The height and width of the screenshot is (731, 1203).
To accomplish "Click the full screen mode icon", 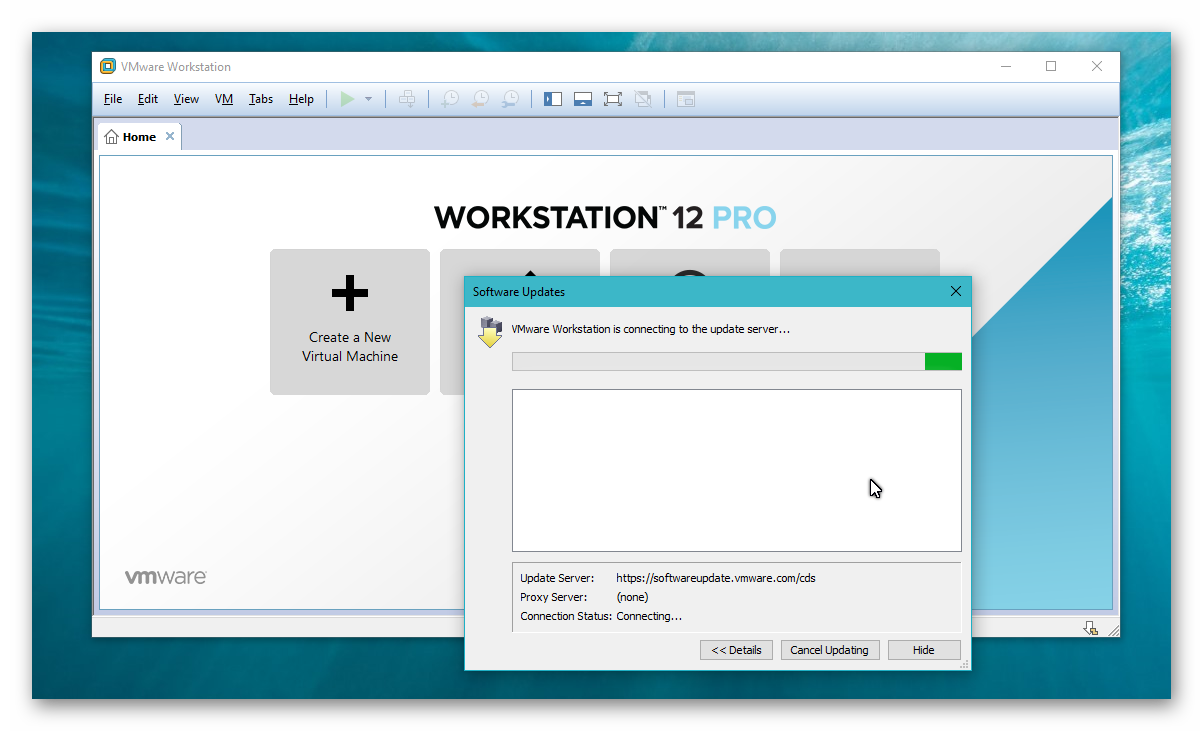I will coord(613,99).
